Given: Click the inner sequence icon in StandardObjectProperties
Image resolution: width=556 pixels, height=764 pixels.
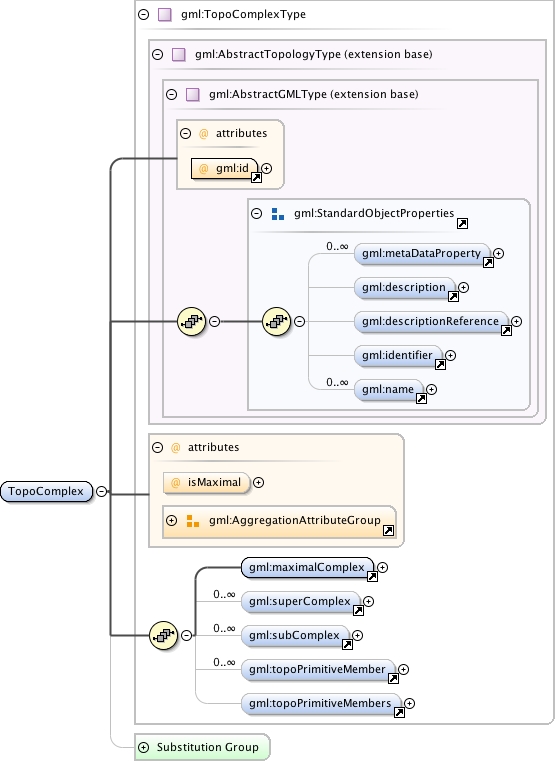Looking at the screenshot, I should pyautogui.click(x=277, y=322).
